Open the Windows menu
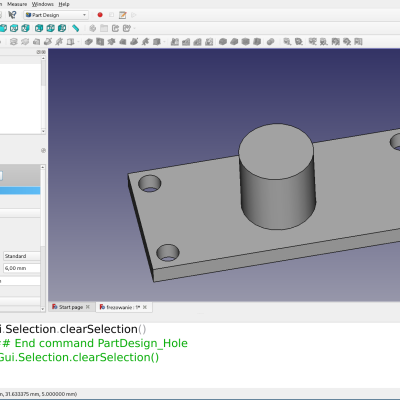 click(x=43, y=4)
